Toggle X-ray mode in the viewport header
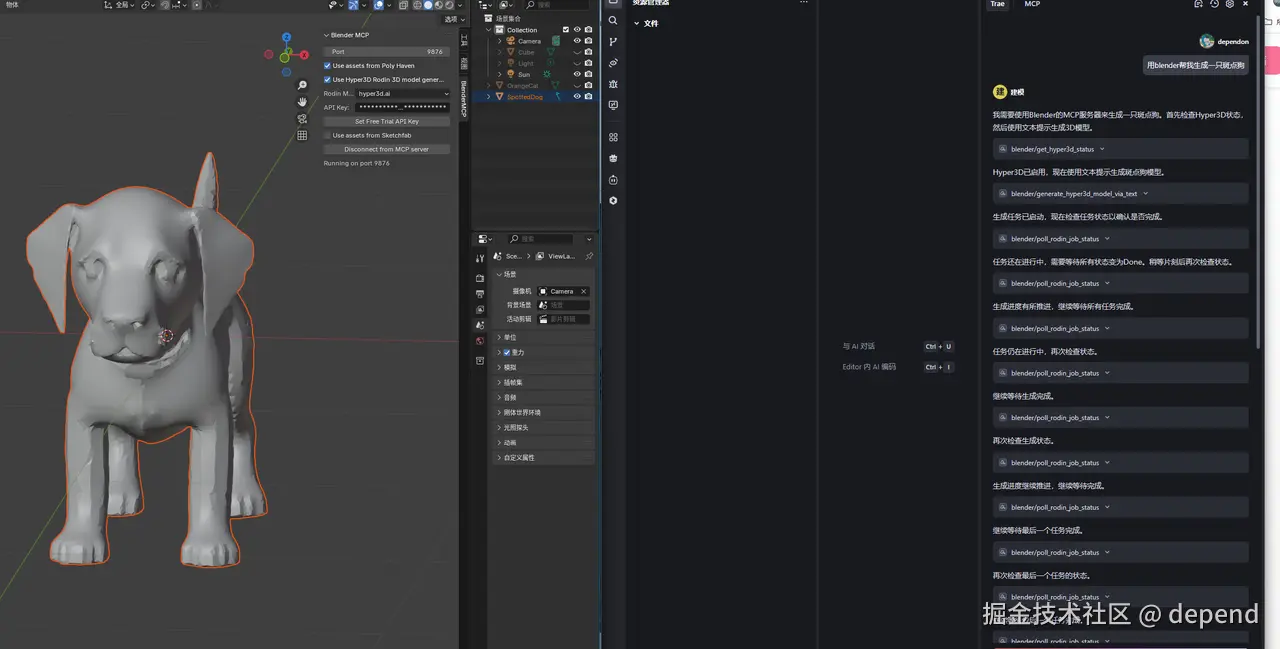This screenshot has width=1280, height=649. click(x=403, y=5)
